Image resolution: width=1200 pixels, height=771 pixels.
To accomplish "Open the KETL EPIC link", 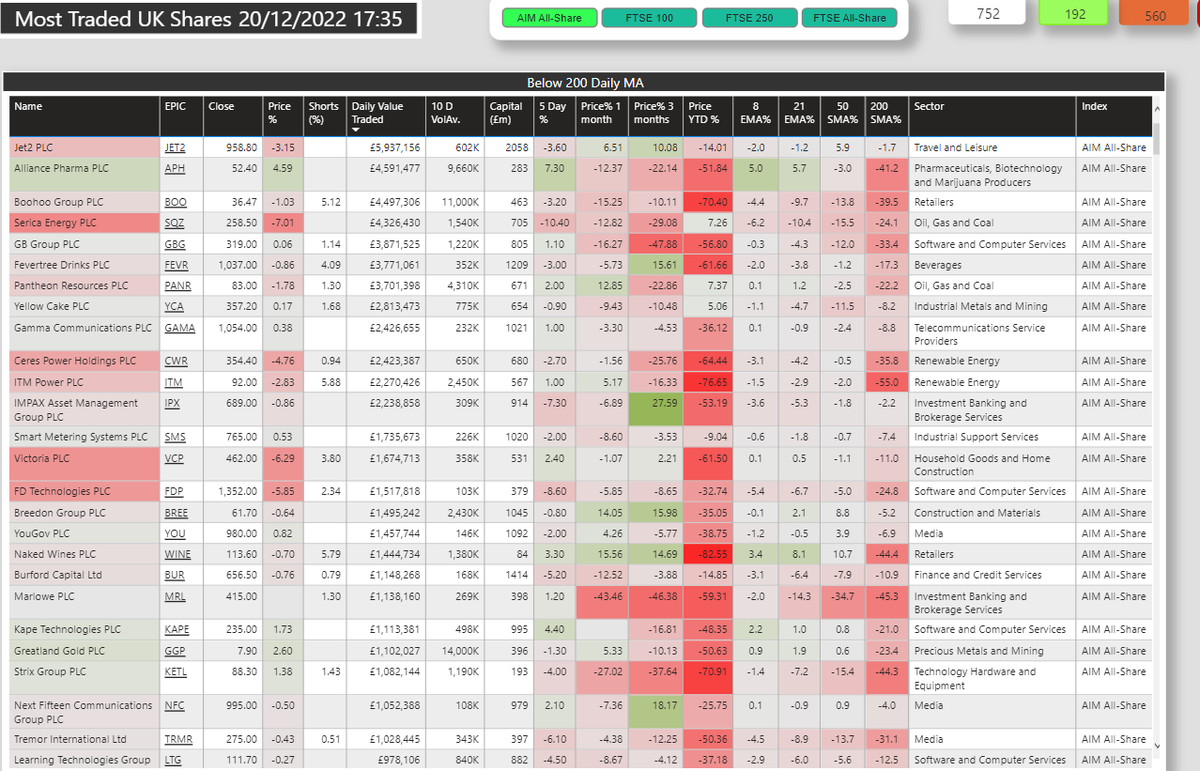I will [x=176, y=672].
